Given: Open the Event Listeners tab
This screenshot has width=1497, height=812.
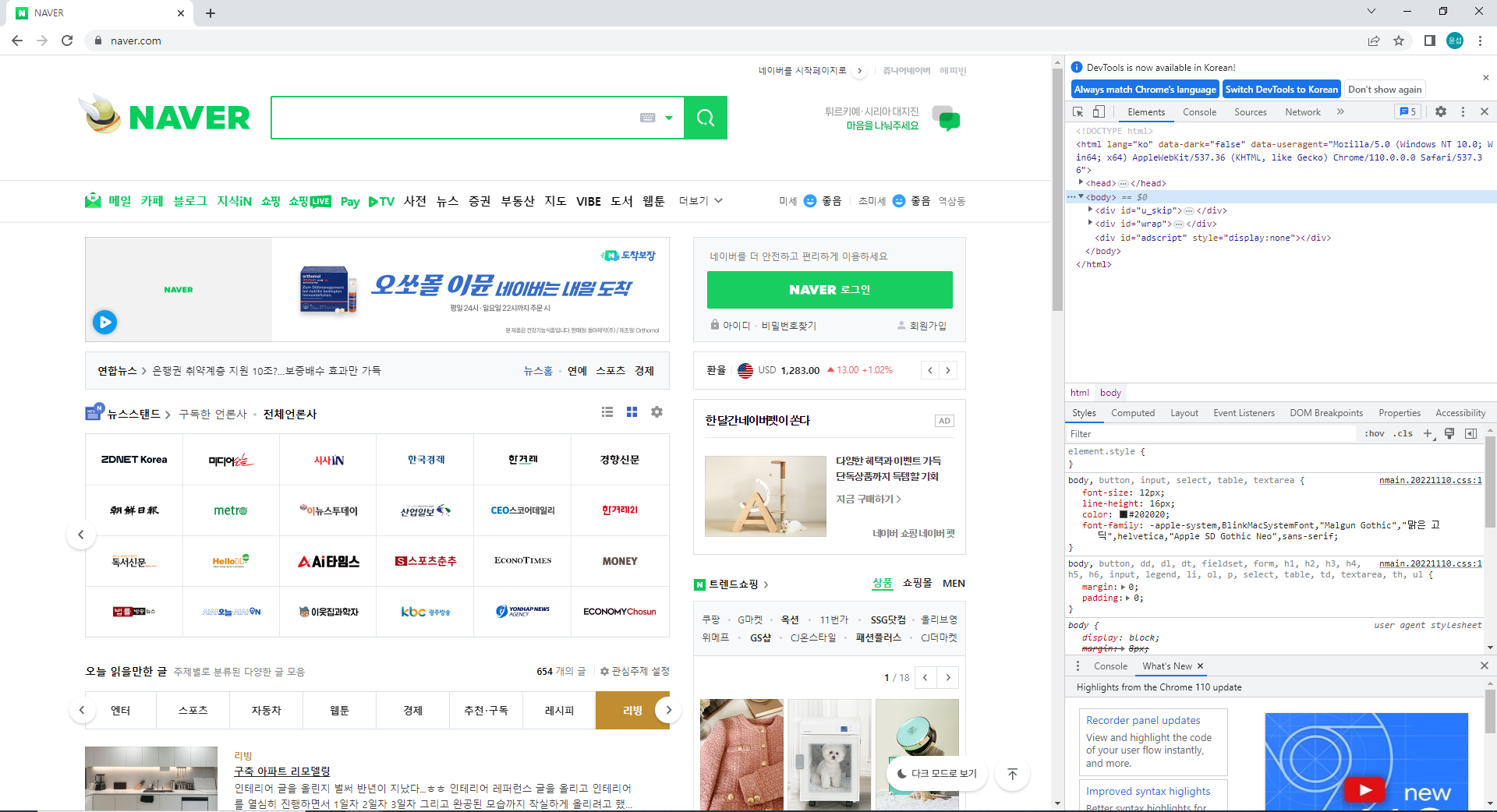Looking at the screenshot, I should (x=1244, y=413).
